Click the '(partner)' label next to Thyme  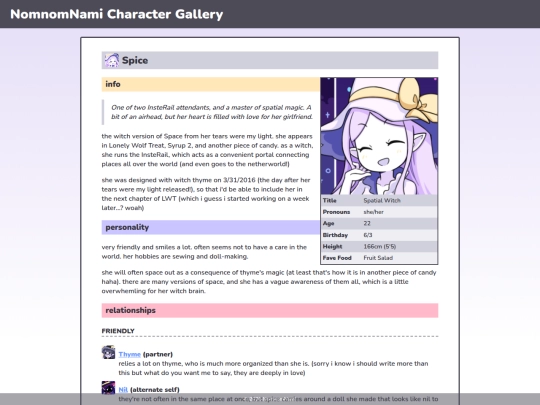tap(158, 354)
